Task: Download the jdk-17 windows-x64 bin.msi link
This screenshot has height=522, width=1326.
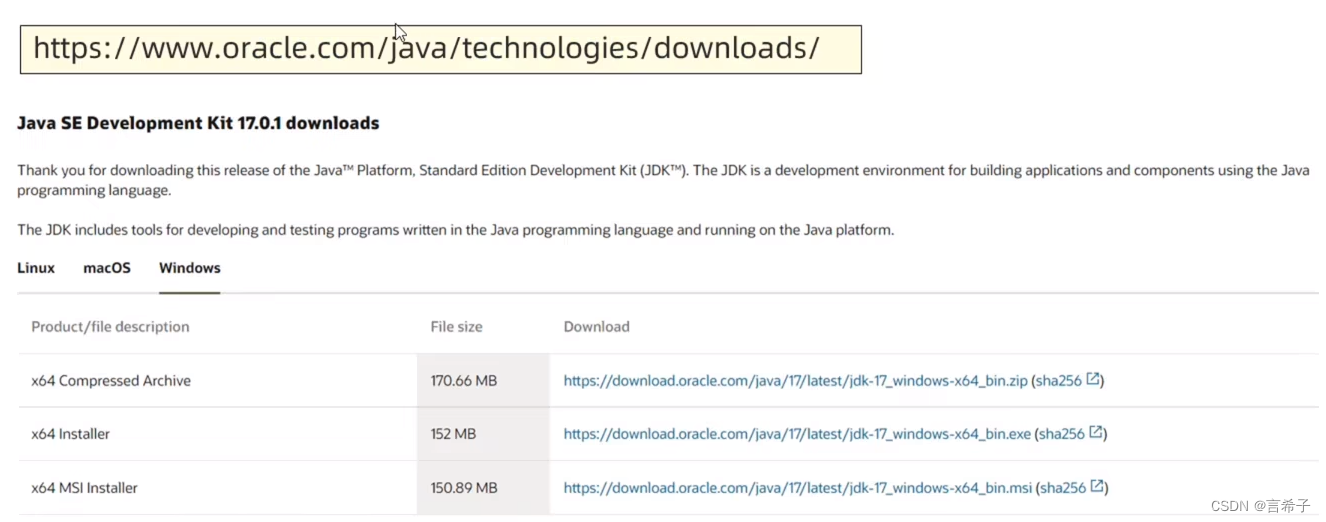Action: (x=797, y=488)
